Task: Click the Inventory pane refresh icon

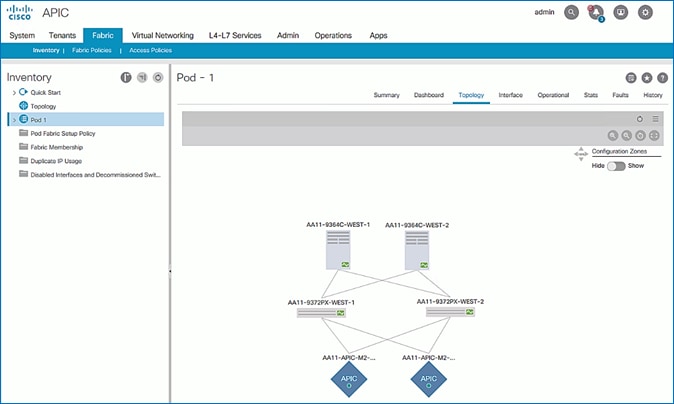Action: pos(158,77)
